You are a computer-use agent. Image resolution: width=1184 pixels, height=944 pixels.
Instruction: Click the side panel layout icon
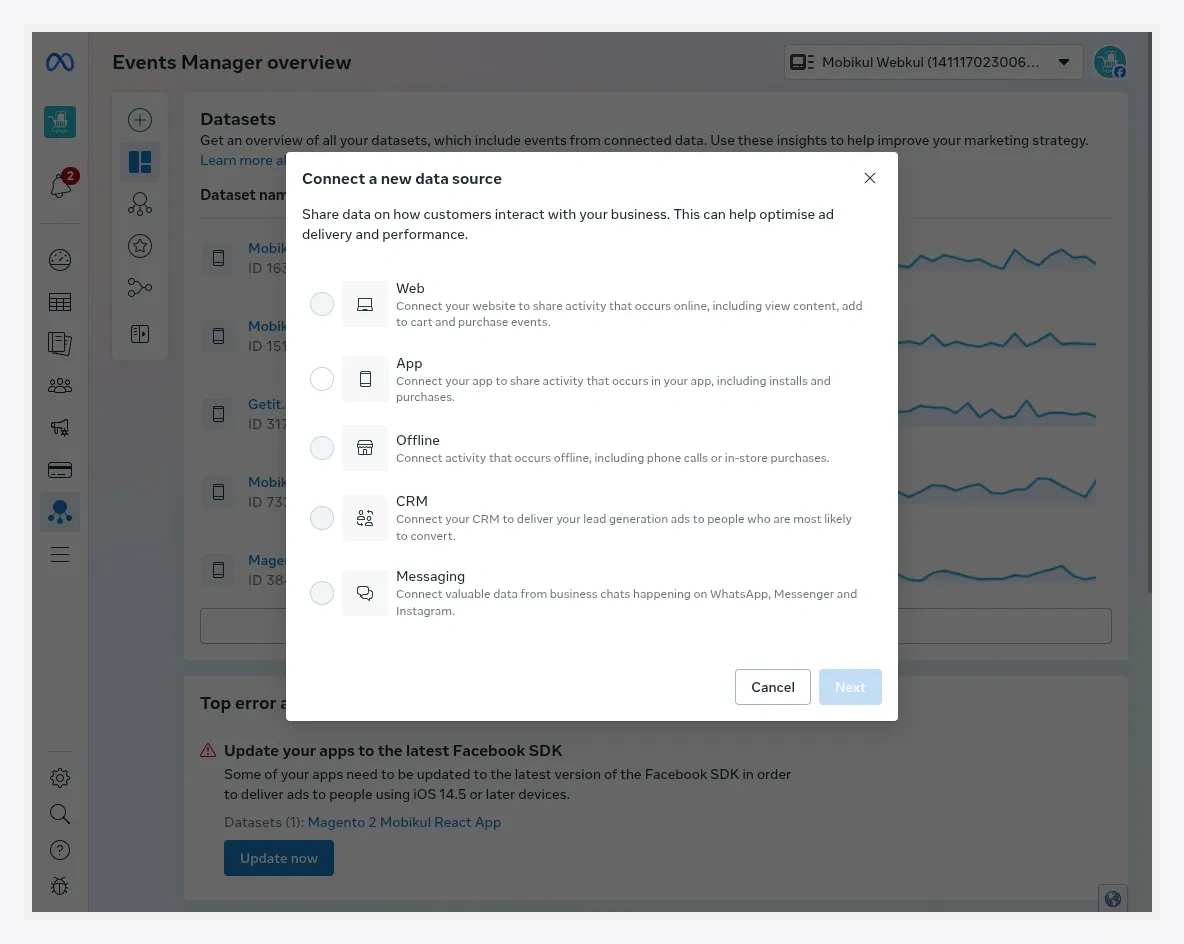coord(140,334)
